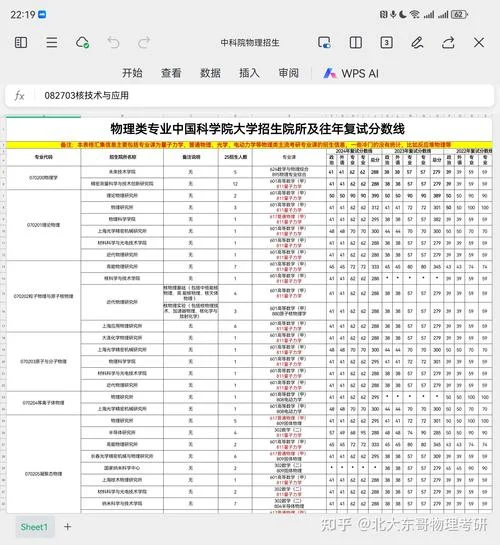Select the 大连化学物理研究所 cell
The image size is (500, 545).
[x=122, y=338]
